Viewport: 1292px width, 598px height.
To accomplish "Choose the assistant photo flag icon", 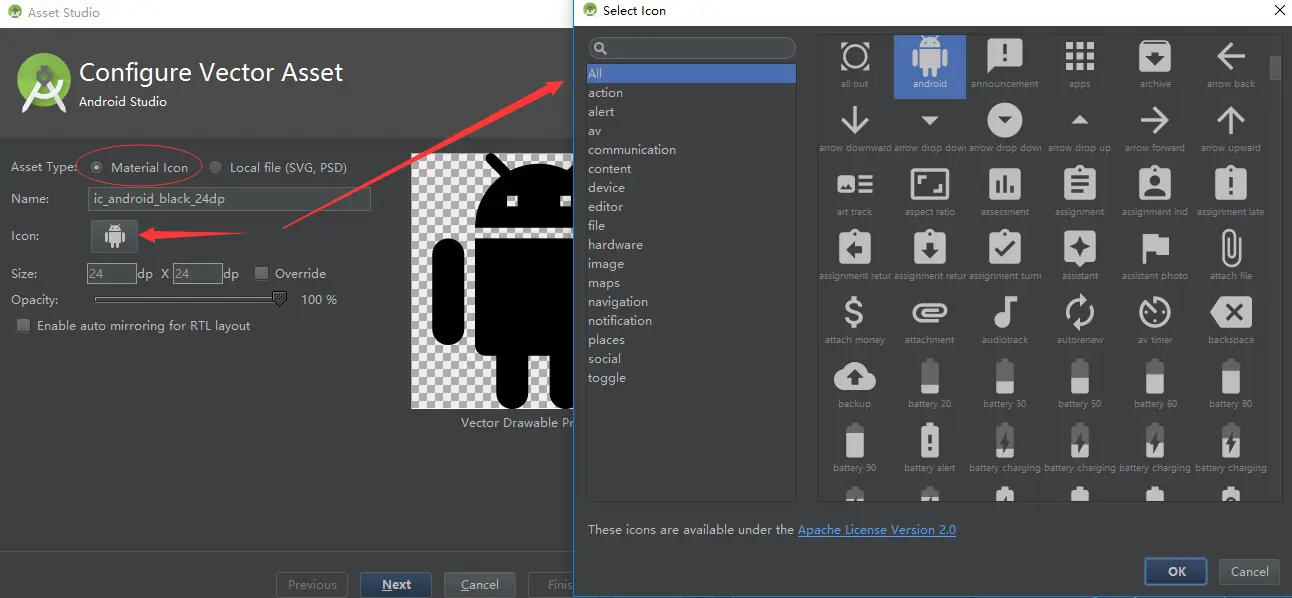I will click(x=1155, y=249).
